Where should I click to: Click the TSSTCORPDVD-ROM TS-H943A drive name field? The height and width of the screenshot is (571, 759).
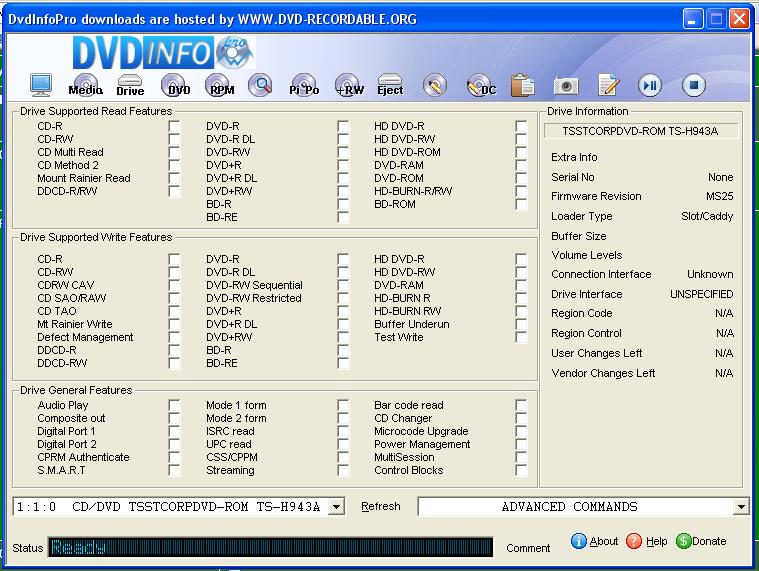pyautogui.click(x=642, y=131)
